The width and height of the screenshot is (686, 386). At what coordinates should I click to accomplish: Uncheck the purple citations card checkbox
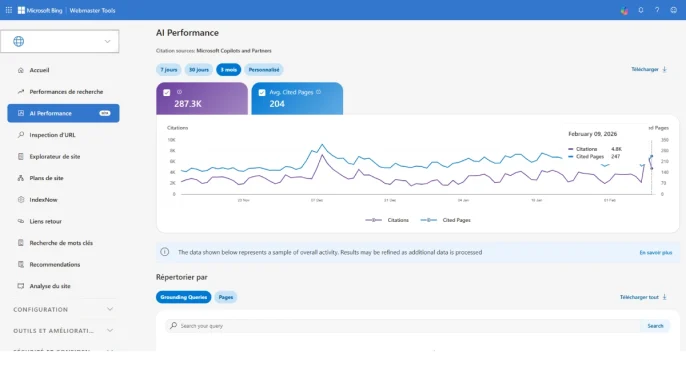167,93
